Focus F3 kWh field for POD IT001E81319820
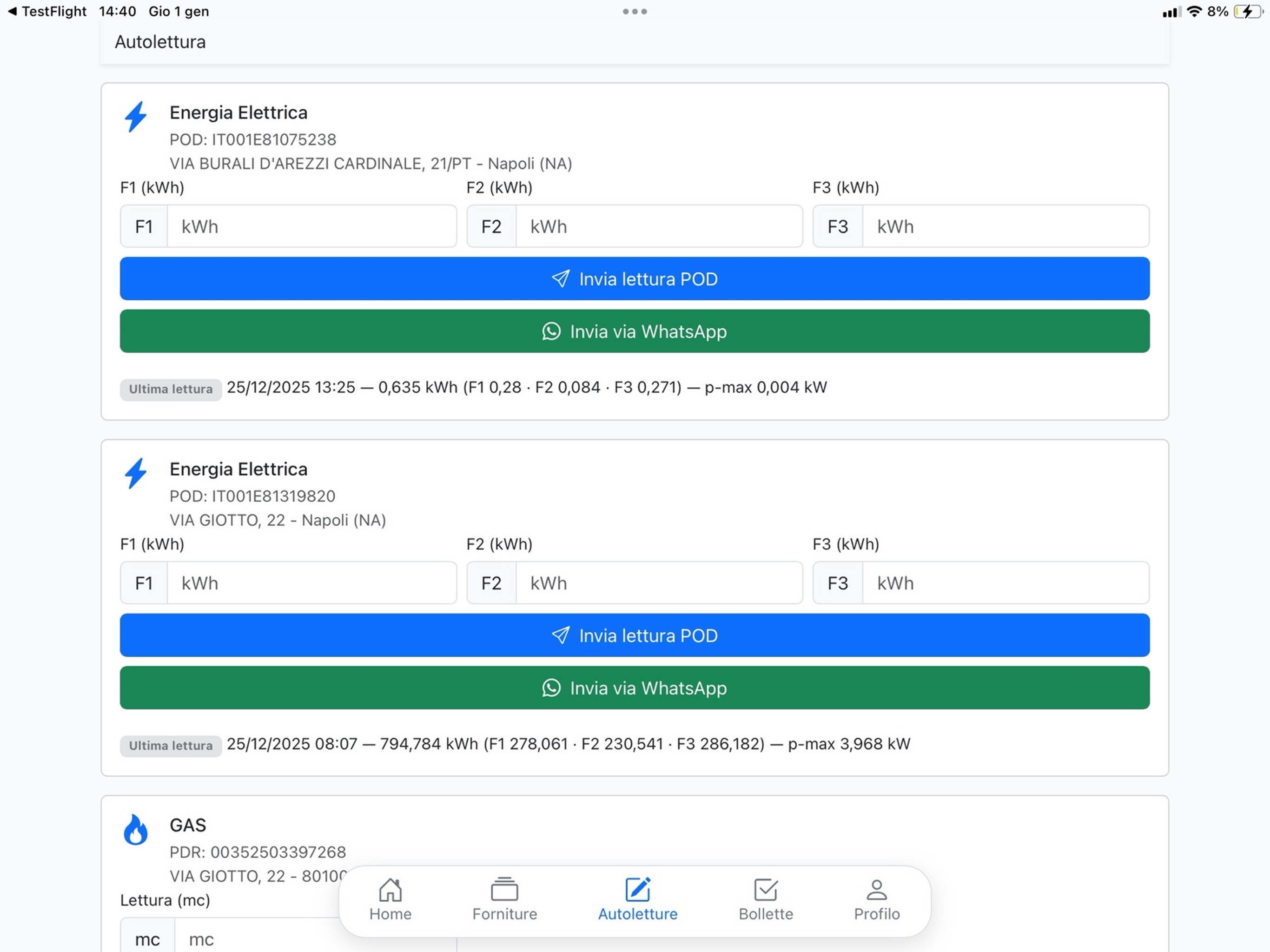Viewport: 1270px width, 952px height. [1006, 583]
